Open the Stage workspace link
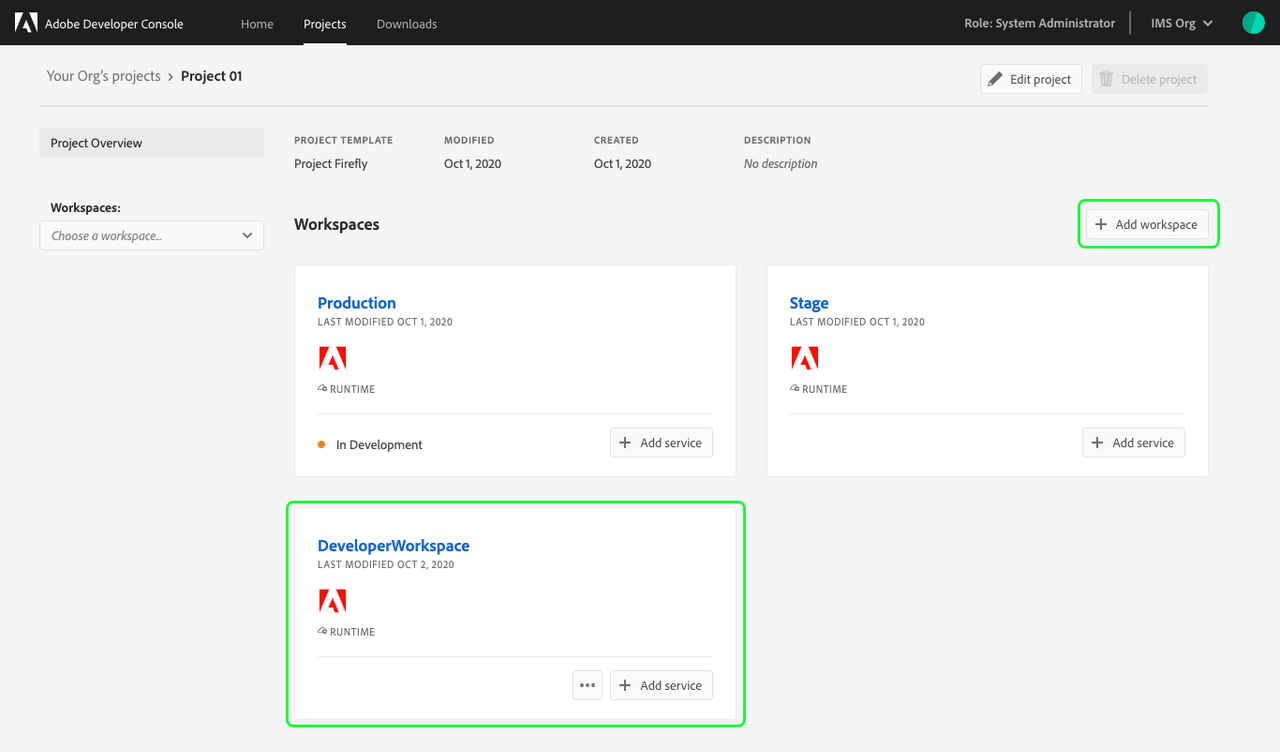1280x752 pixels. 809,303
